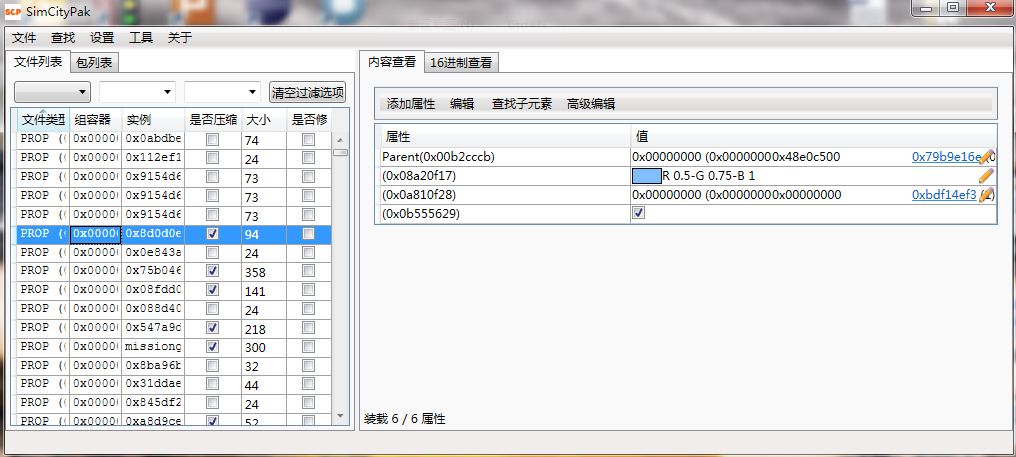
Task: Open the 文件 menu
Action: [24, 38]
